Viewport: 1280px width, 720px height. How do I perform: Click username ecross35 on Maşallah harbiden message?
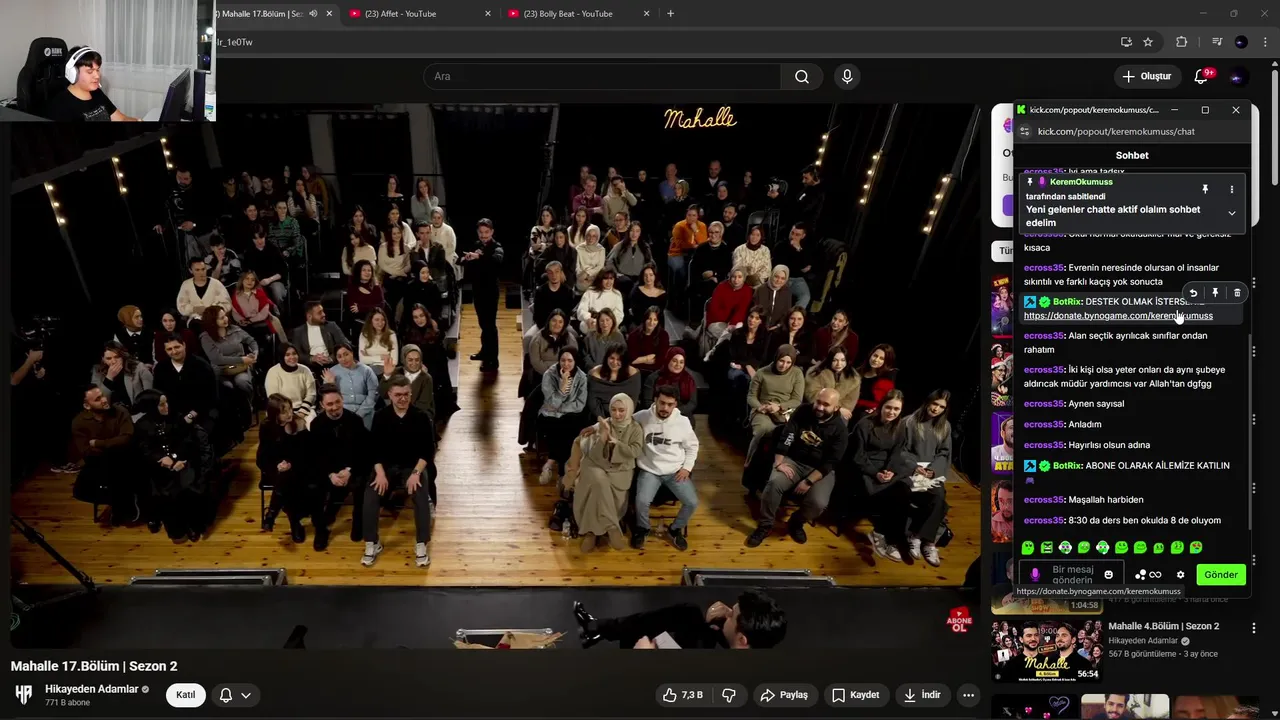pos(1044,500)
